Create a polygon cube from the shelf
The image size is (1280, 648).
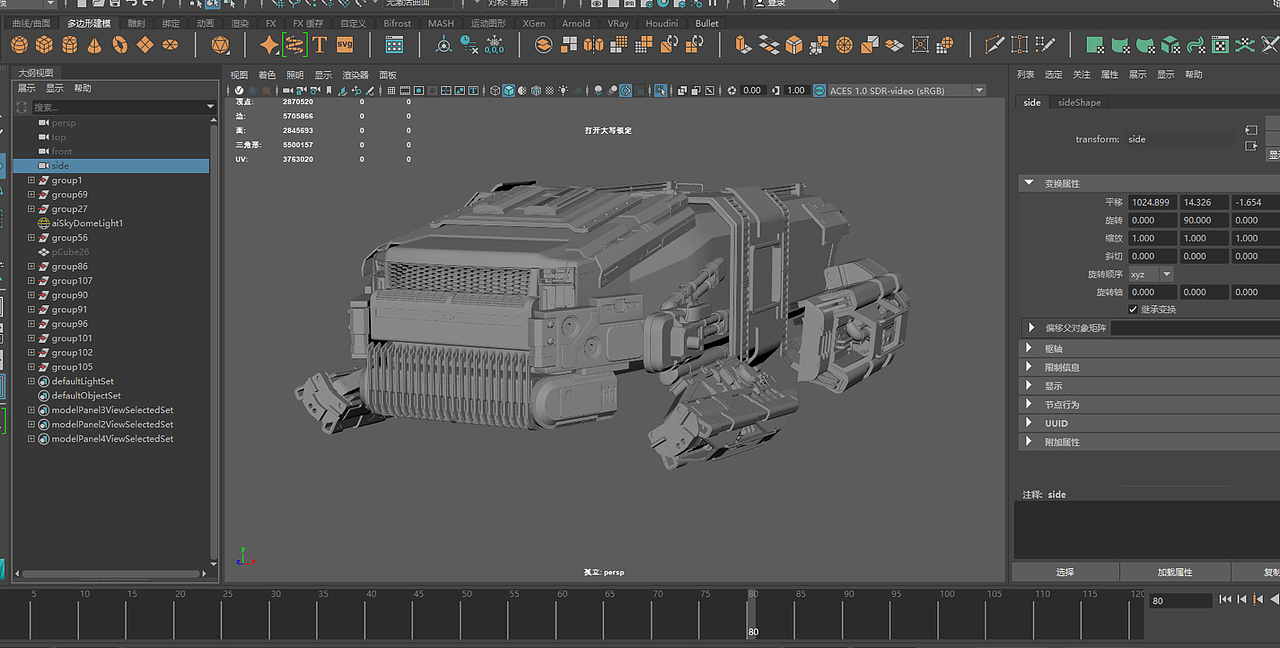[45, 44]
